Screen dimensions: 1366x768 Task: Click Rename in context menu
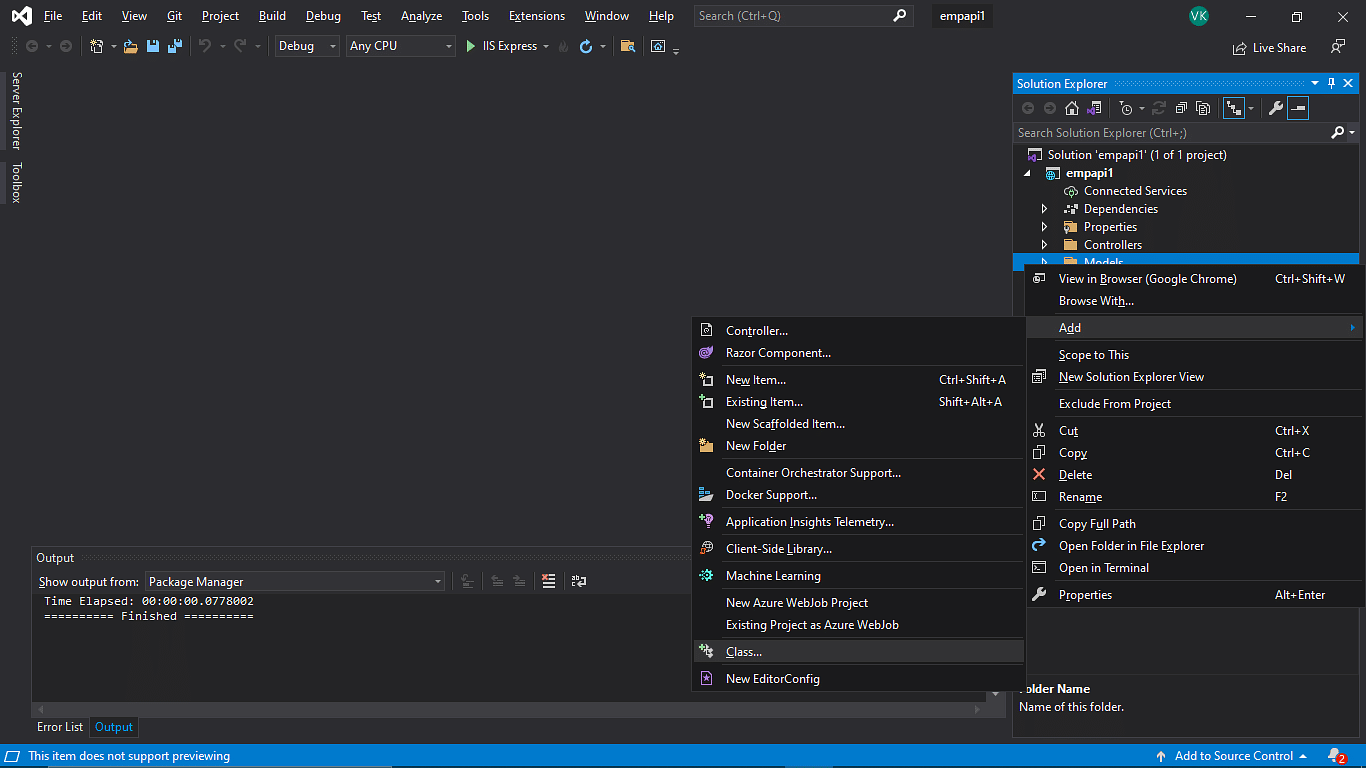pos(1194,497)
